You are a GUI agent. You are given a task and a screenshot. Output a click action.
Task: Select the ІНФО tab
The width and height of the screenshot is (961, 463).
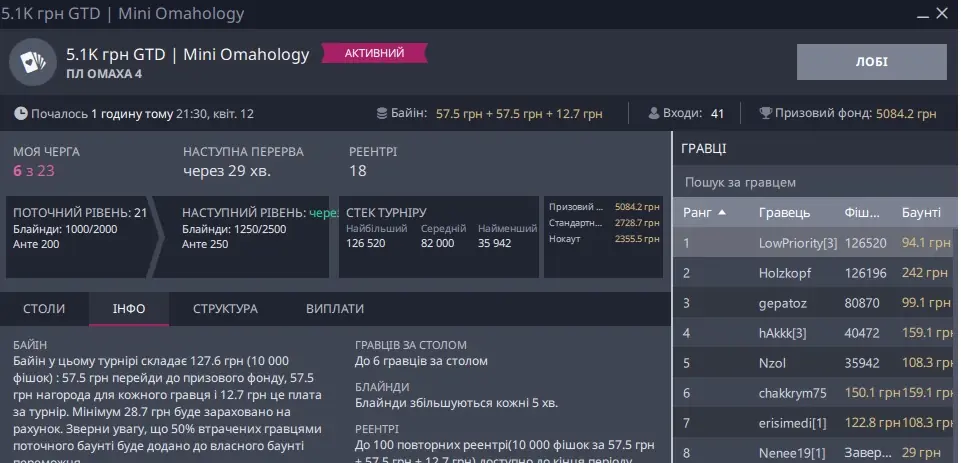pyautogui.click(x=129, y=309)
